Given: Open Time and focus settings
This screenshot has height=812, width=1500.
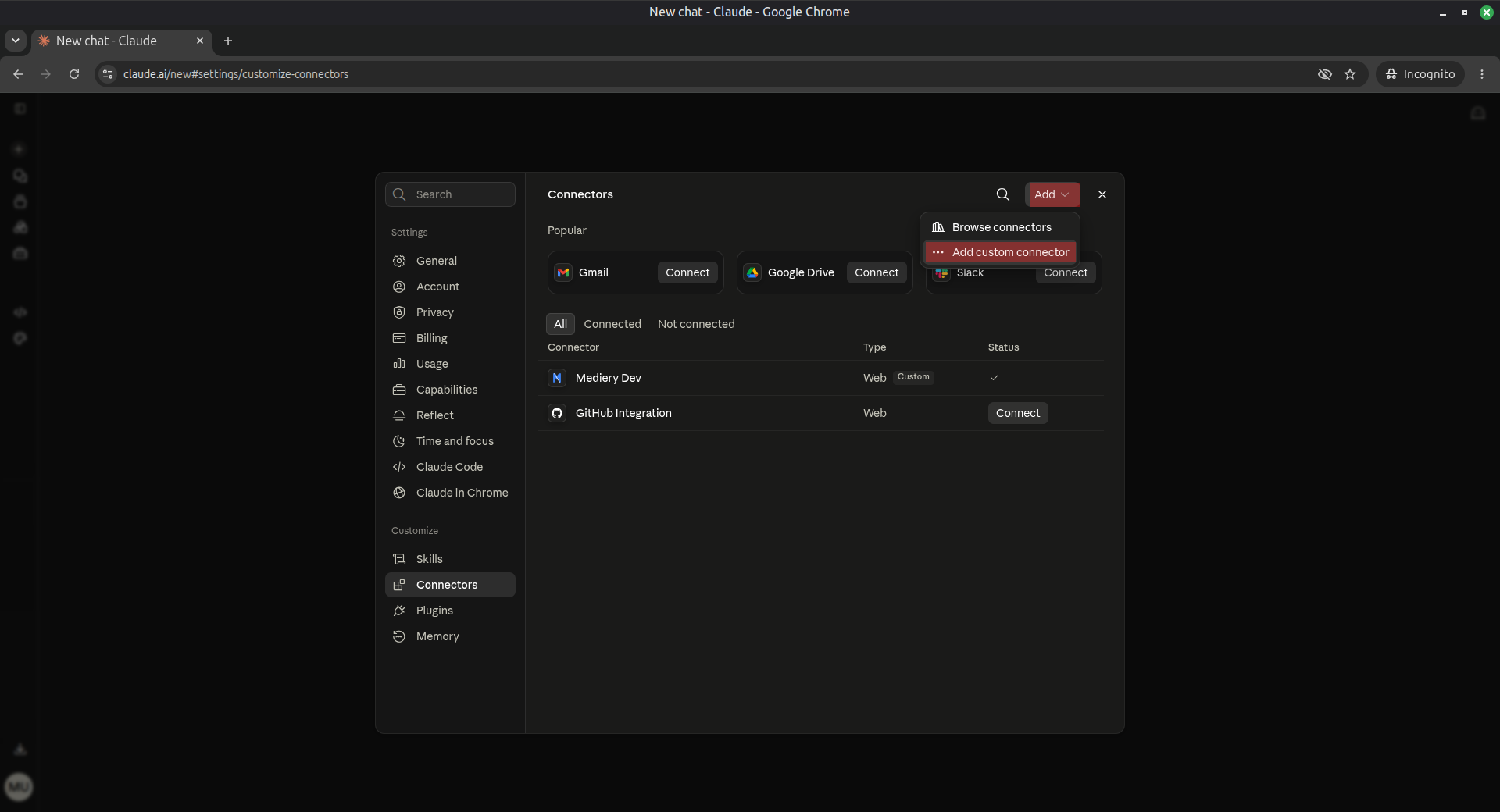Looking at the screenshot, I should pos(450,441).
